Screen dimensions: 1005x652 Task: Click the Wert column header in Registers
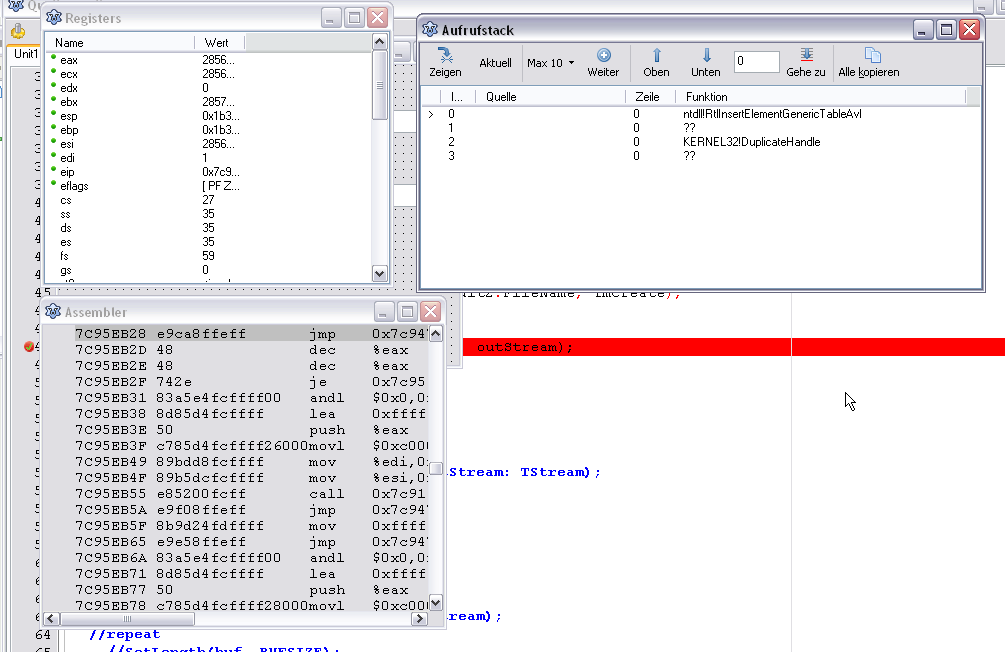tap(217, 43)
